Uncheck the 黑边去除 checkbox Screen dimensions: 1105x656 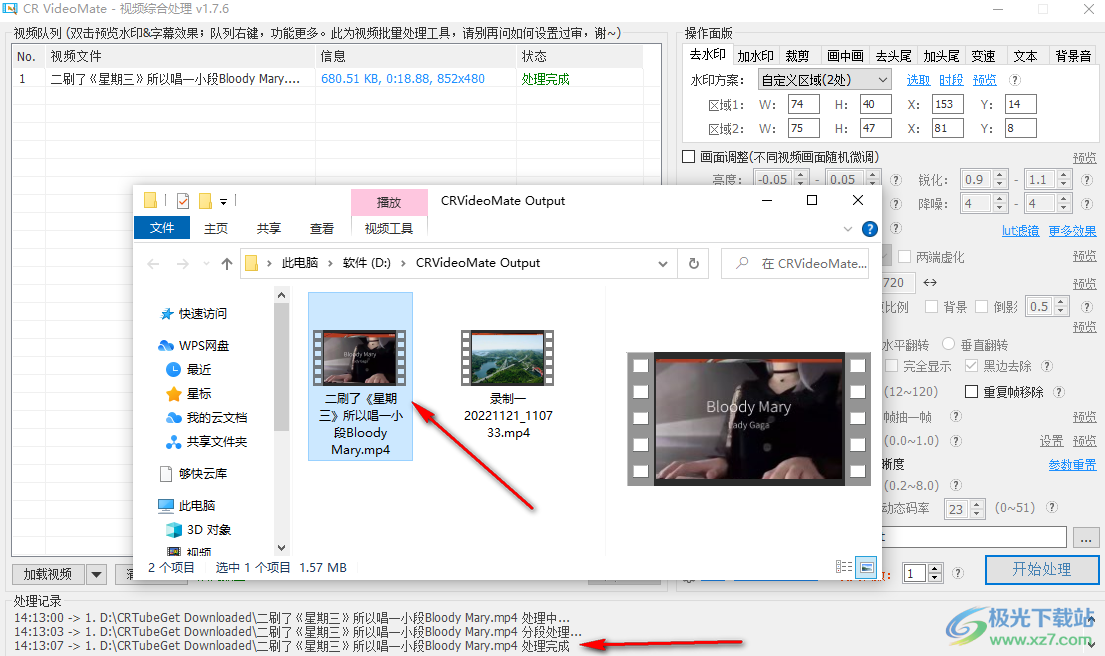971,366
